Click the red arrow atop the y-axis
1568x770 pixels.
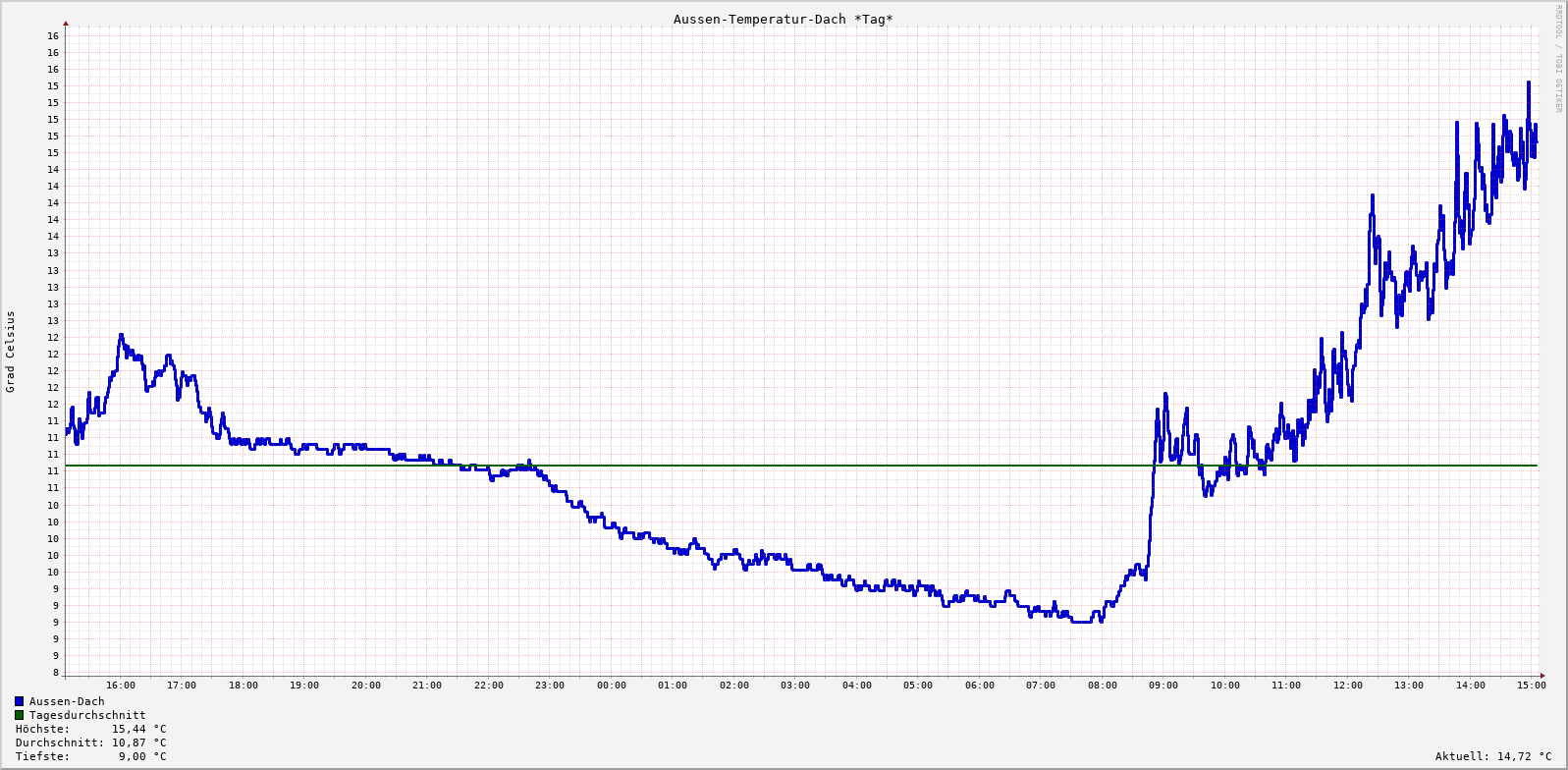[x=66, y=23]
